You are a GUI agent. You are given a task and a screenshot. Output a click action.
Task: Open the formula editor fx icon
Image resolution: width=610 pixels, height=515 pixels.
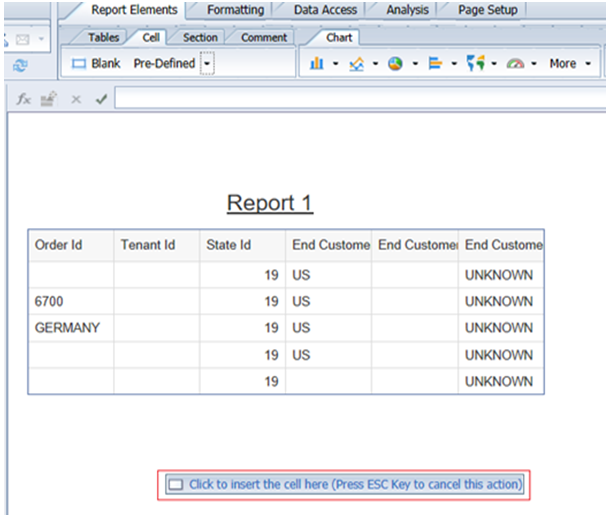(24, 99)
